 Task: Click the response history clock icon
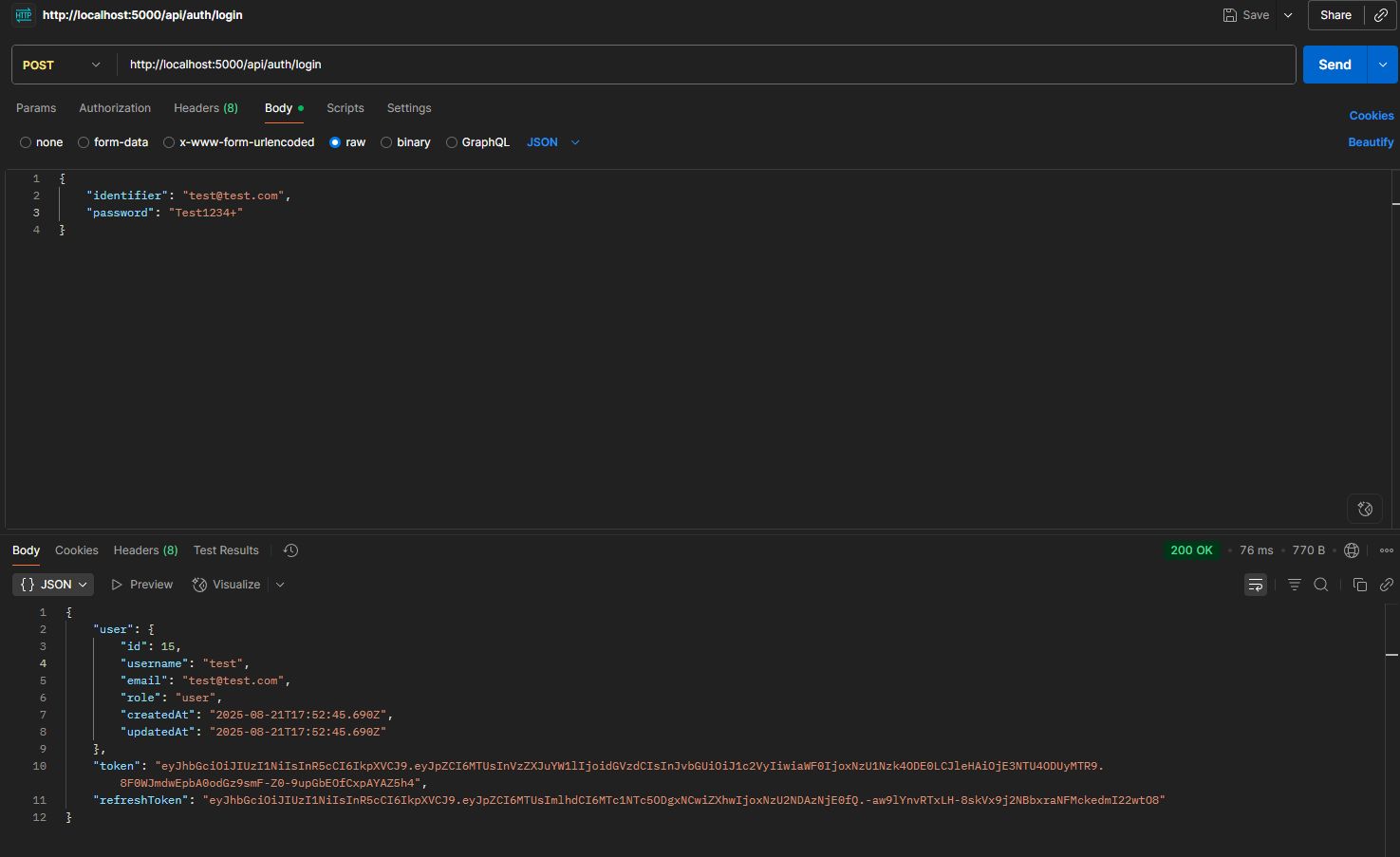coord(291,550)
